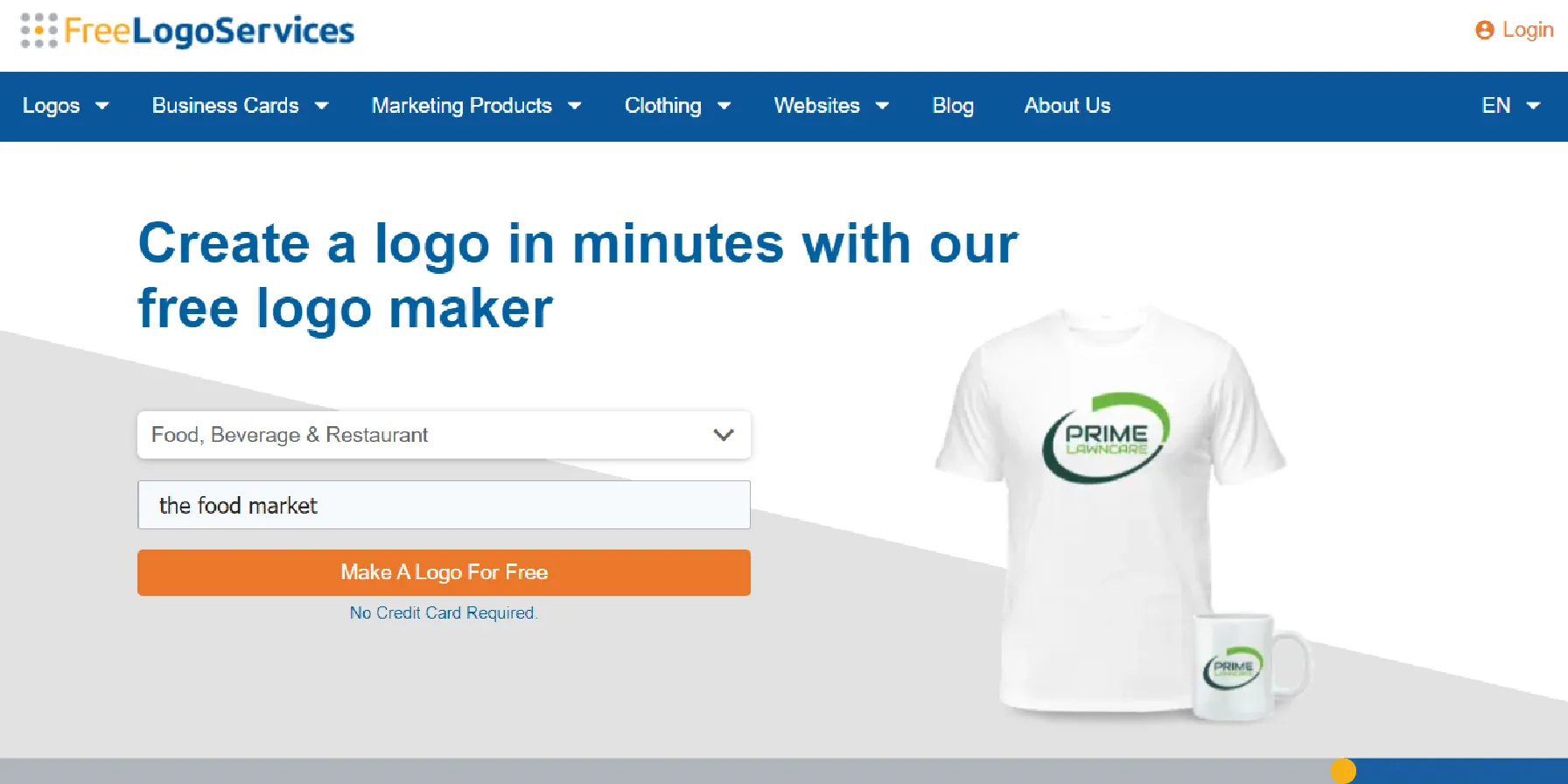1568x784 pixels.
Task: Open the Blog page
Action: tap(953, 106)
